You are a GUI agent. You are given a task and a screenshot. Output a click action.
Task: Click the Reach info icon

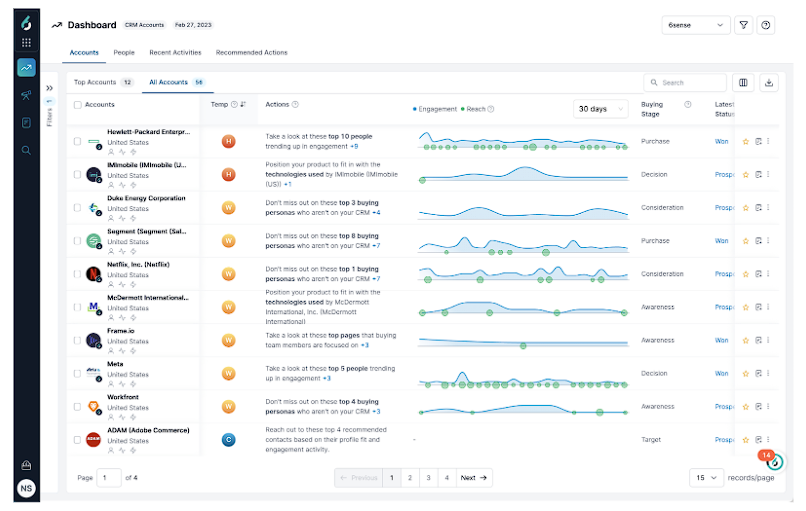[490, 109]
